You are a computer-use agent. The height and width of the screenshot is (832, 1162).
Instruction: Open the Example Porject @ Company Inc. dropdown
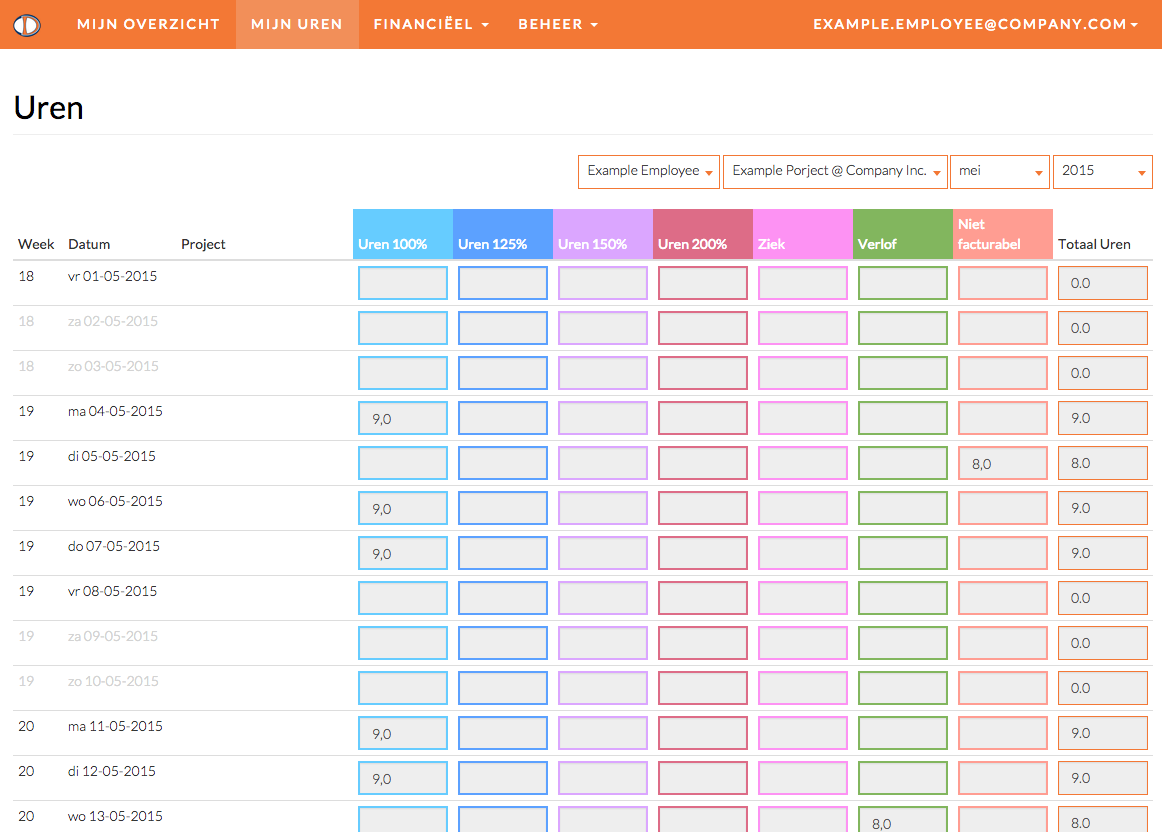[835, 171]
